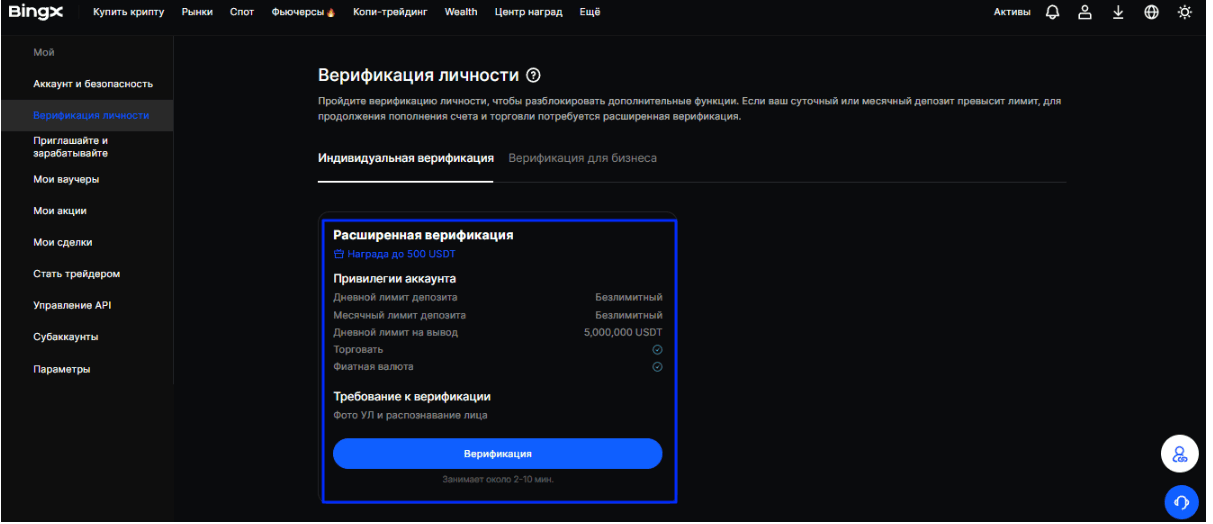Open the user profile icon
The height and width of the screenshot is (524, 1213).
(1084, 12)
